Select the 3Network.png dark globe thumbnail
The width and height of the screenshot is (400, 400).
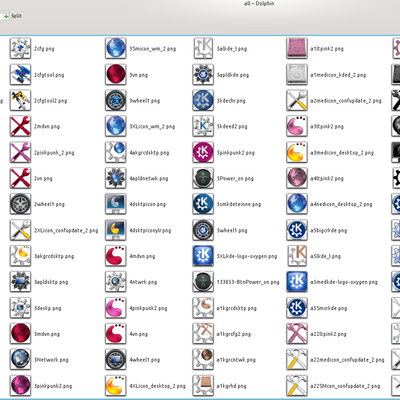[20, 360]
